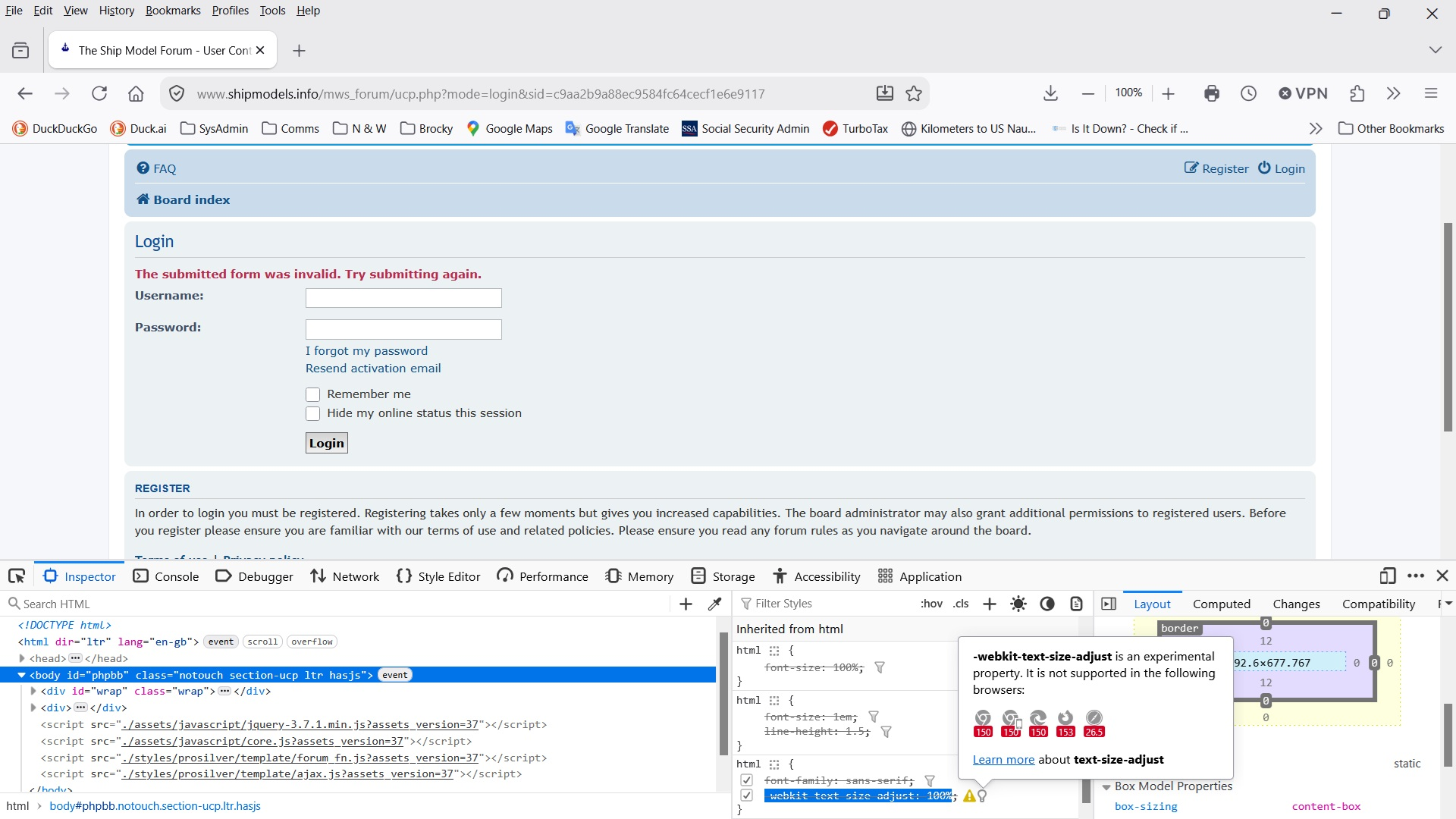The height and width of the screenshot is (819, 1456).
Task: Bookmark this page with the star icon
Action: tap(914, 93)
